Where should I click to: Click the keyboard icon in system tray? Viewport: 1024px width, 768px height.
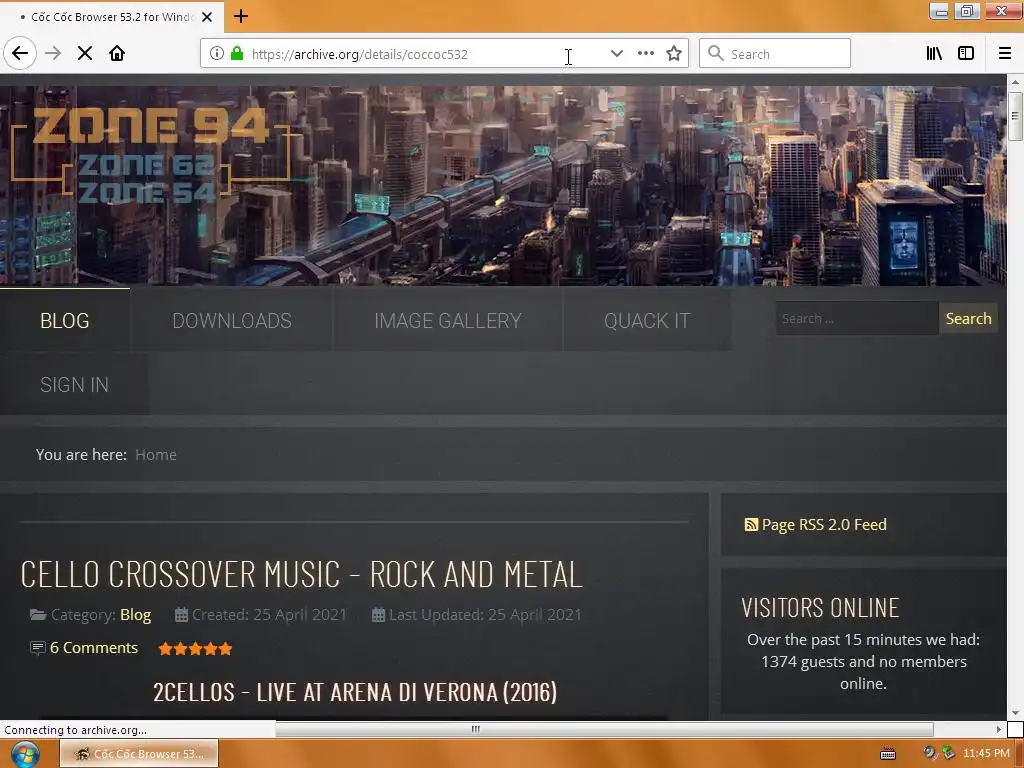tap(888, 754)
